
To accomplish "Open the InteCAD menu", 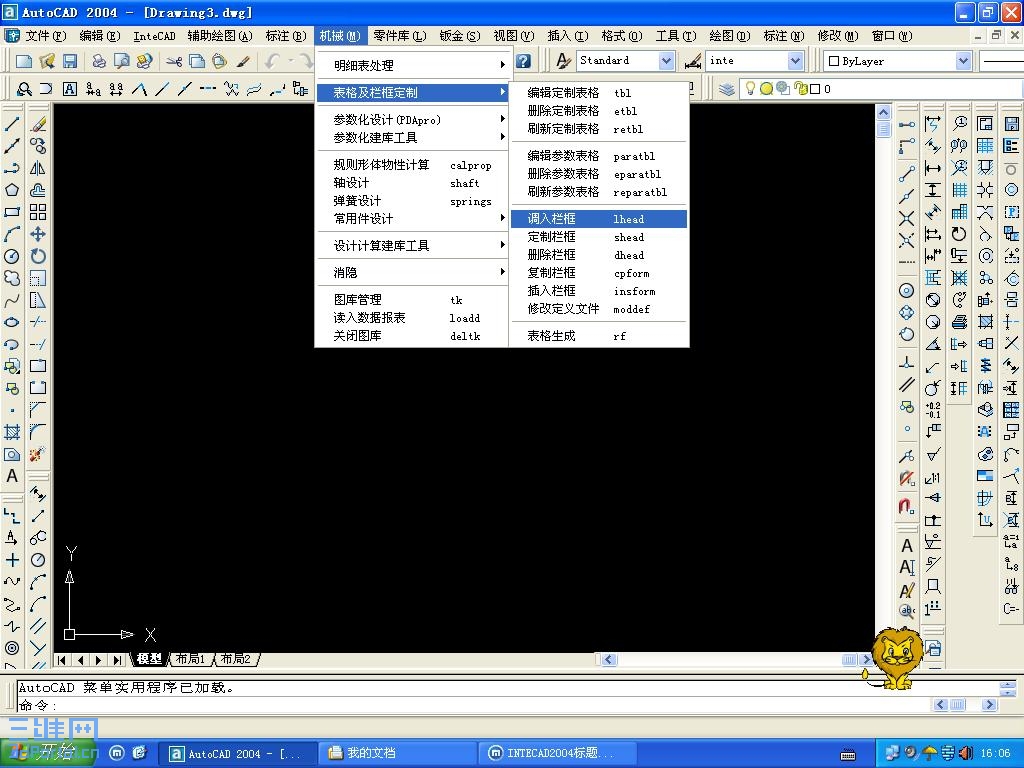I will (x=154, y=36).
